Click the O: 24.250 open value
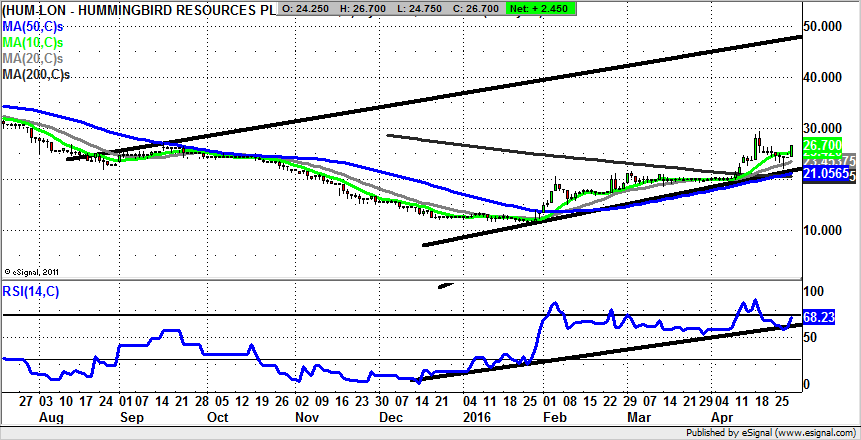 coord(308,9)
